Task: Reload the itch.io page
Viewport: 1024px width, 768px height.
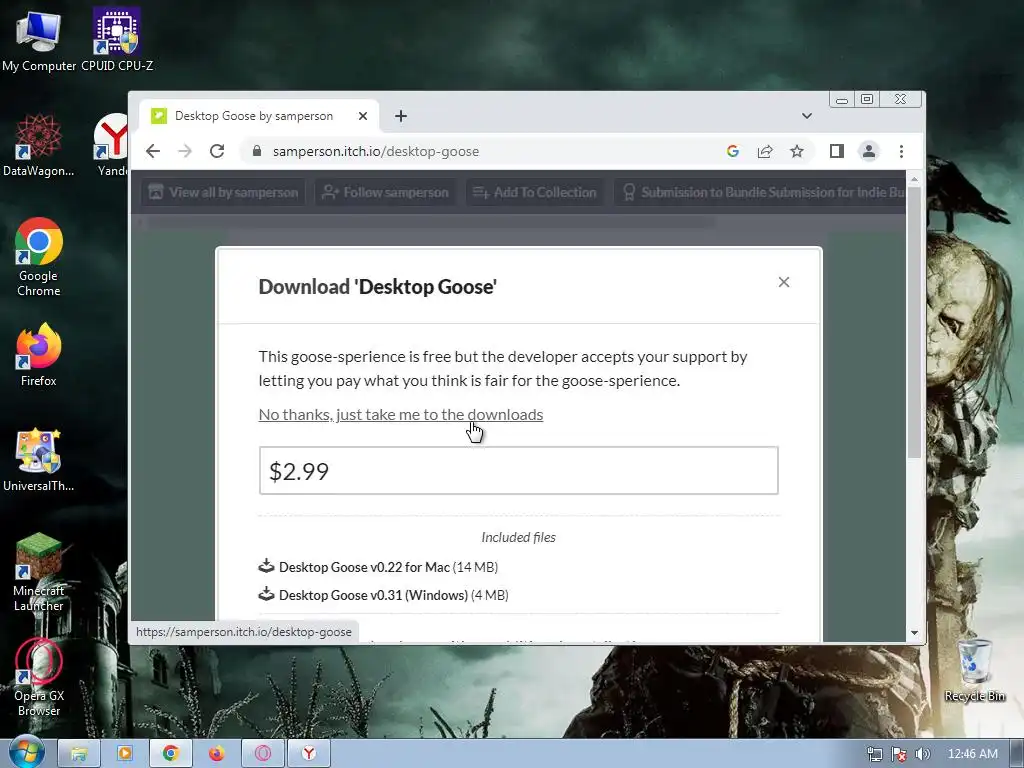Action: pyautogui.click(x=217, y=152)
